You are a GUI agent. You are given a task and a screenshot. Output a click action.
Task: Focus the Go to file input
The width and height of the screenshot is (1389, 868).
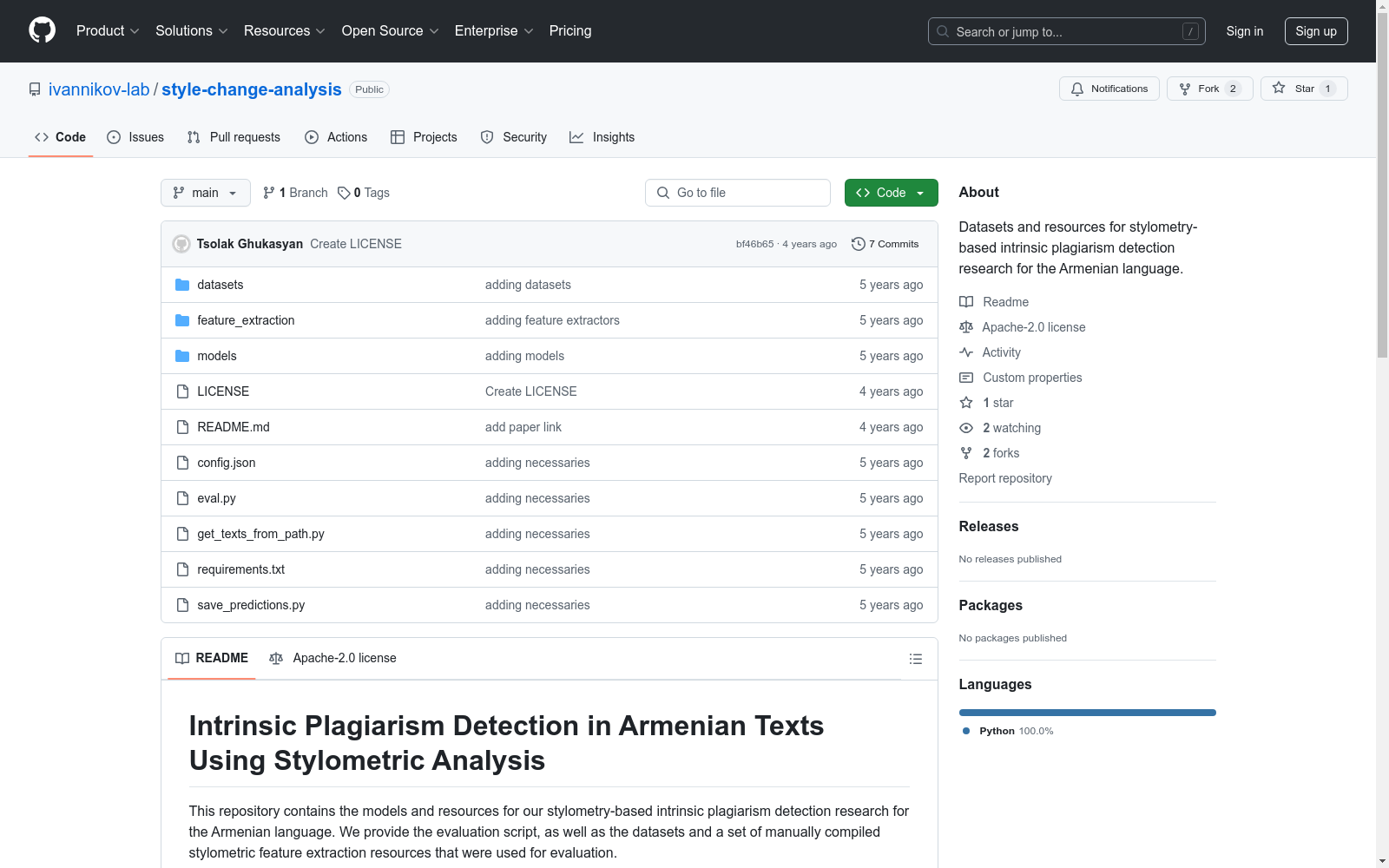tap(738, 193)
